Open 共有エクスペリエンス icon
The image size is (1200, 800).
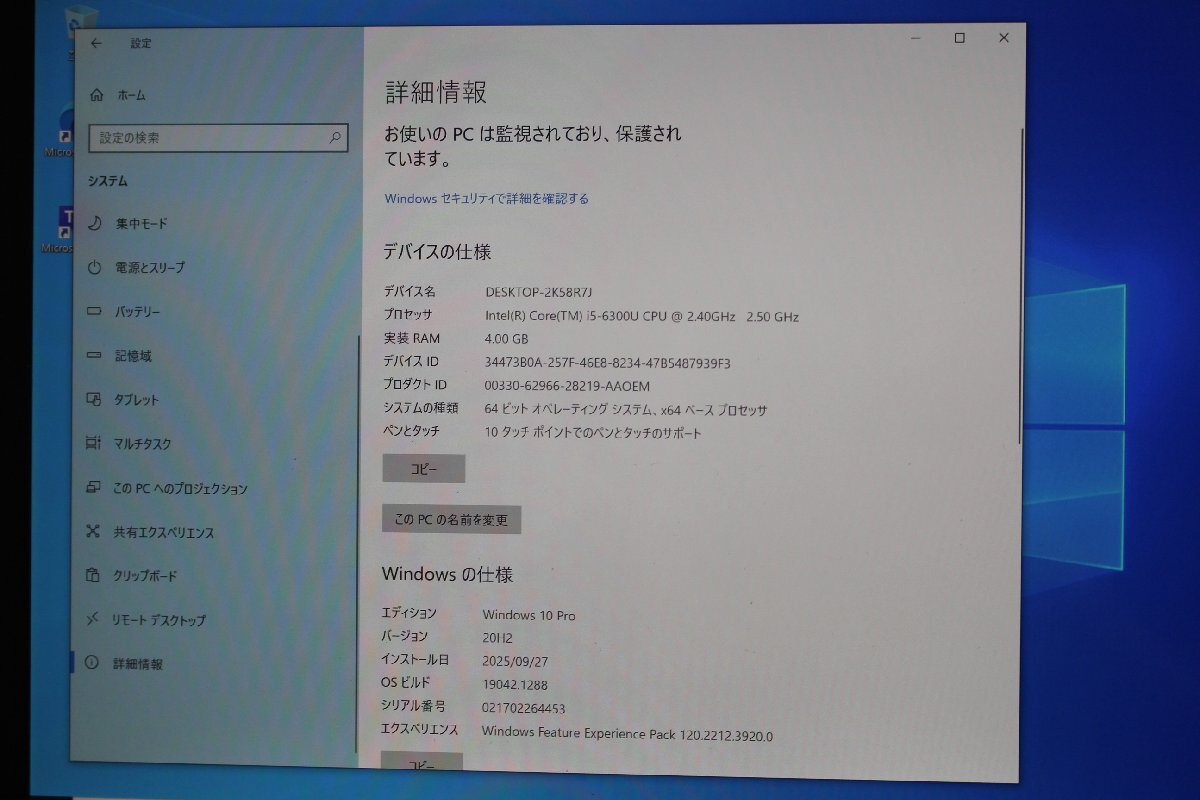93,532
